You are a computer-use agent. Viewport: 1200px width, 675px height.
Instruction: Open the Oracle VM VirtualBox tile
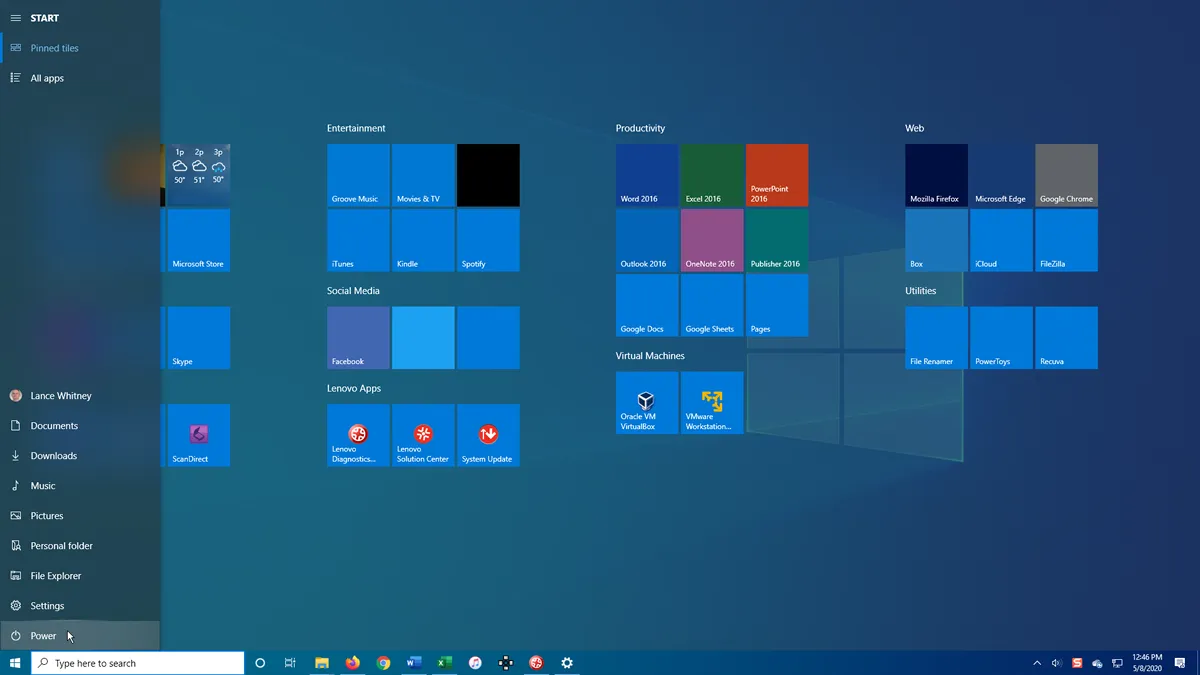pos(647,403)
